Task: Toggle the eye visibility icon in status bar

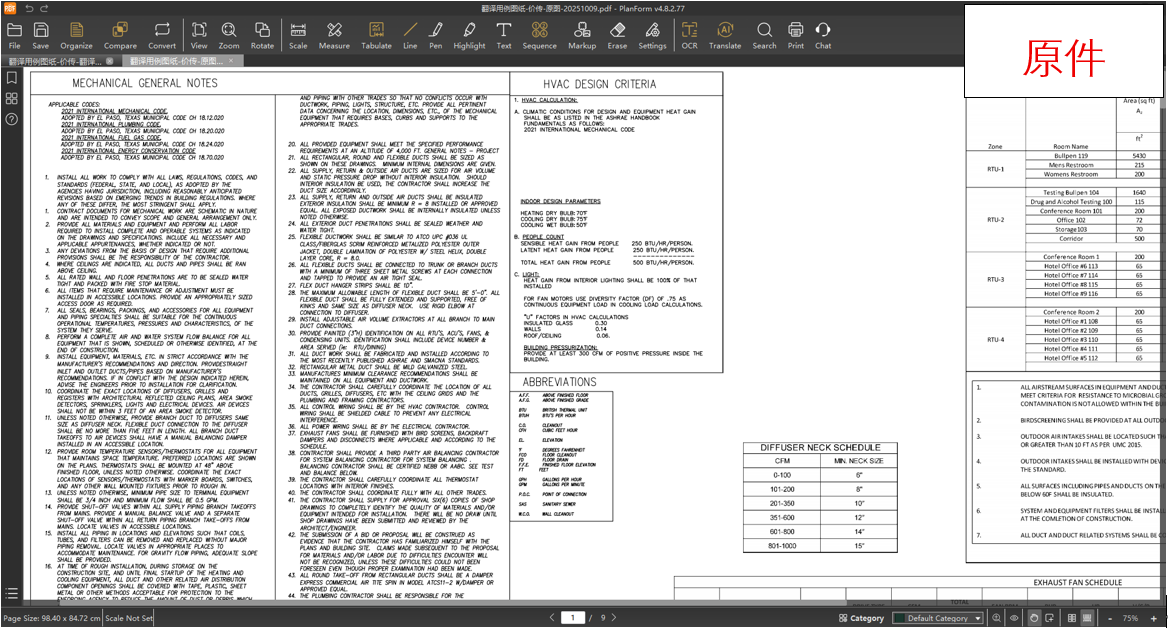Action: click(x=1014, y=618)
